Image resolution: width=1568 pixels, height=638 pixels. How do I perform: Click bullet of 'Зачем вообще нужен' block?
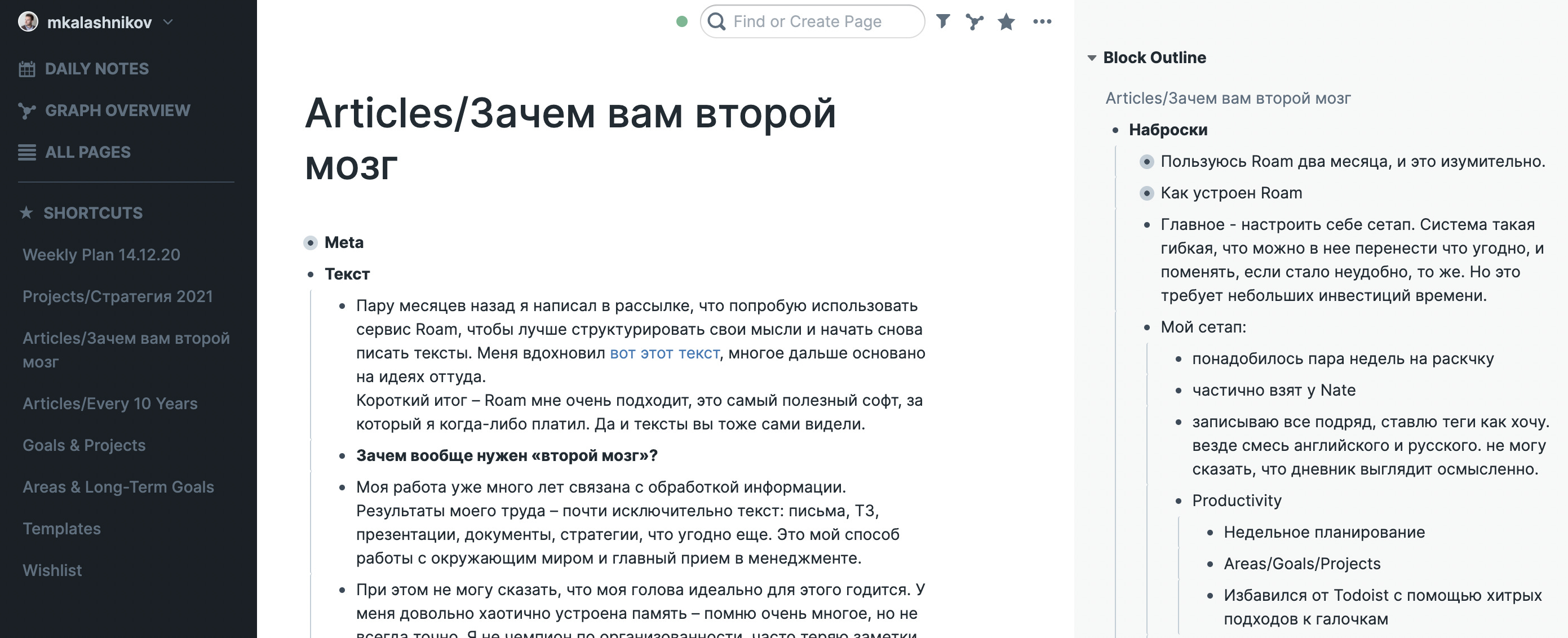pos(342,456)
